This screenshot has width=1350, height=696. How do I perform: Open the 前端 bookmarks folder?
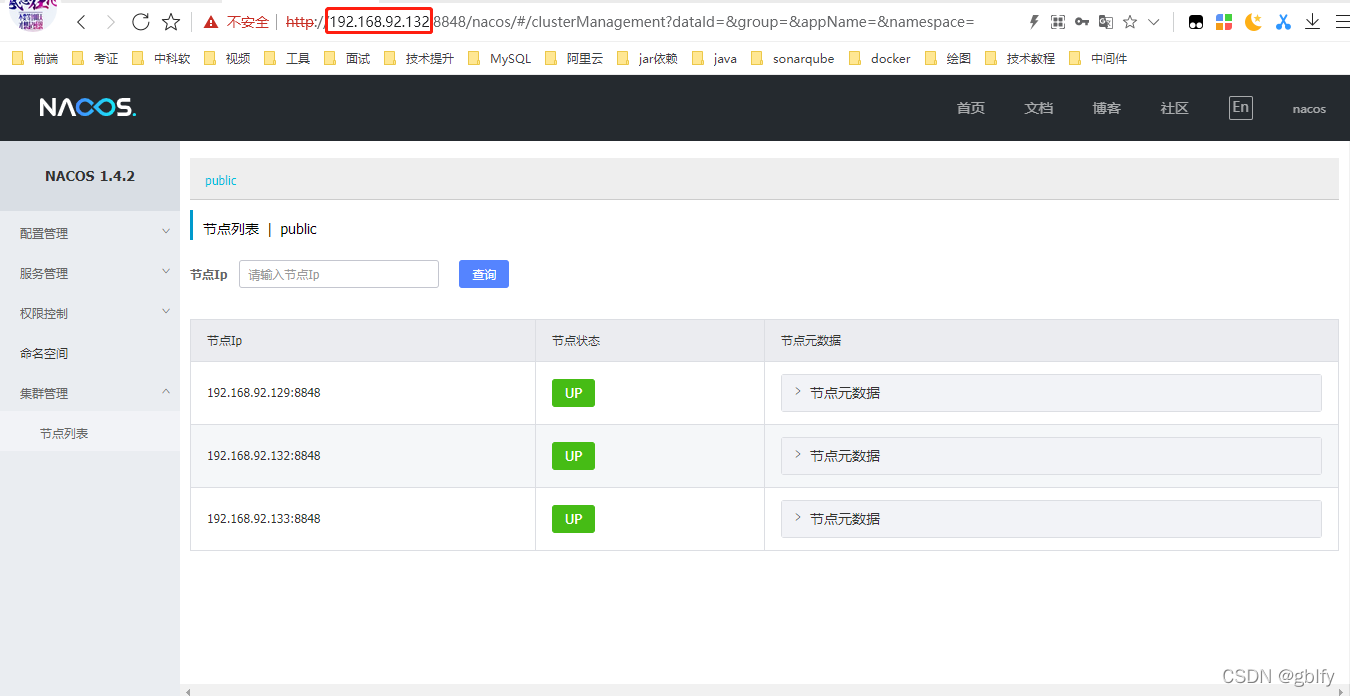coord(35,59)
